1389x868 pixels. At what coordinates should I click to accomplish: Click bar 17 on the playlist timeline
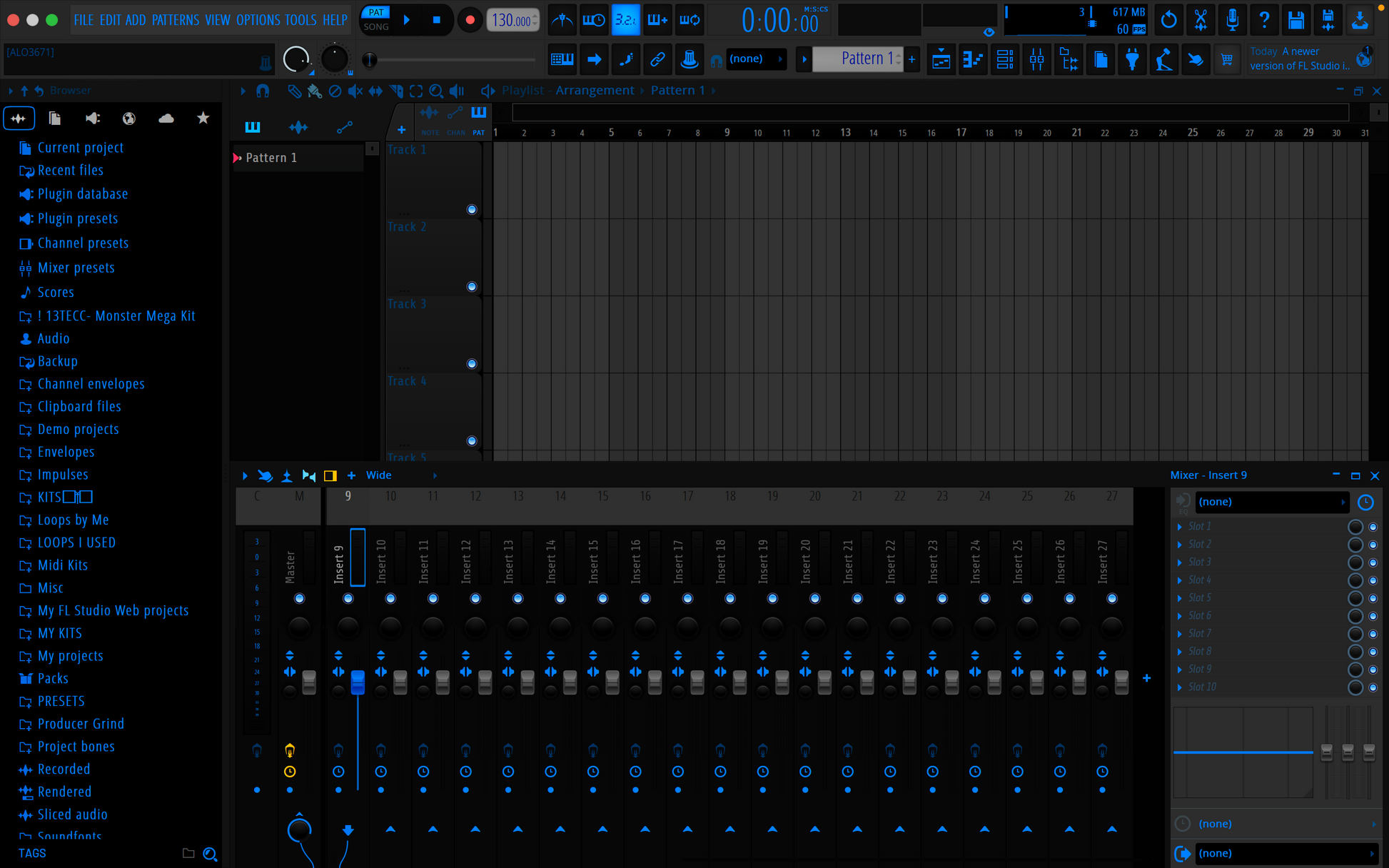(961, 133)
